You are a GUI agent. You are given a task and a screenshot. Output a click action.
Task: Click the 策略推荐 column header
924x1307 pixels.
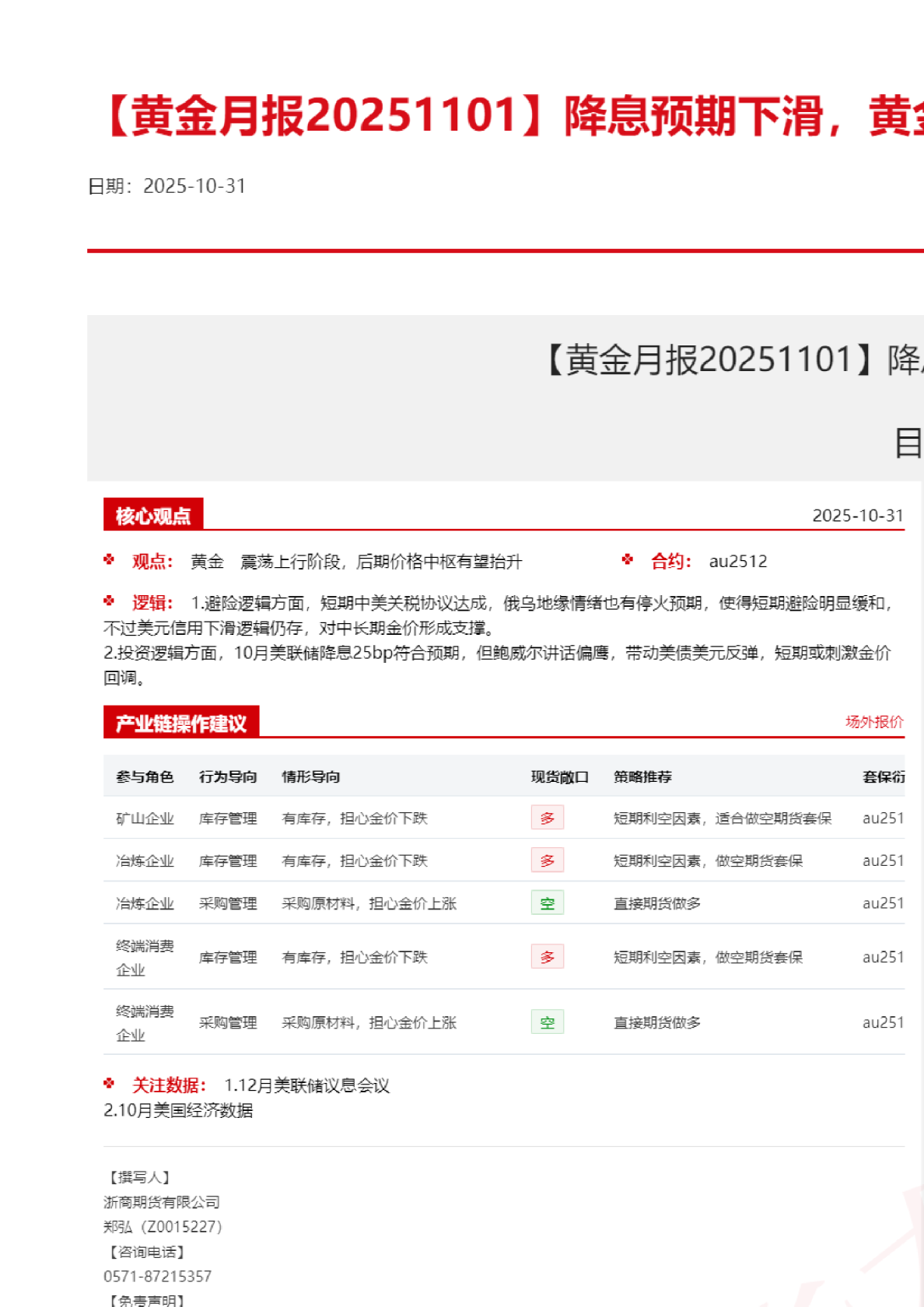tap(642, 776)
